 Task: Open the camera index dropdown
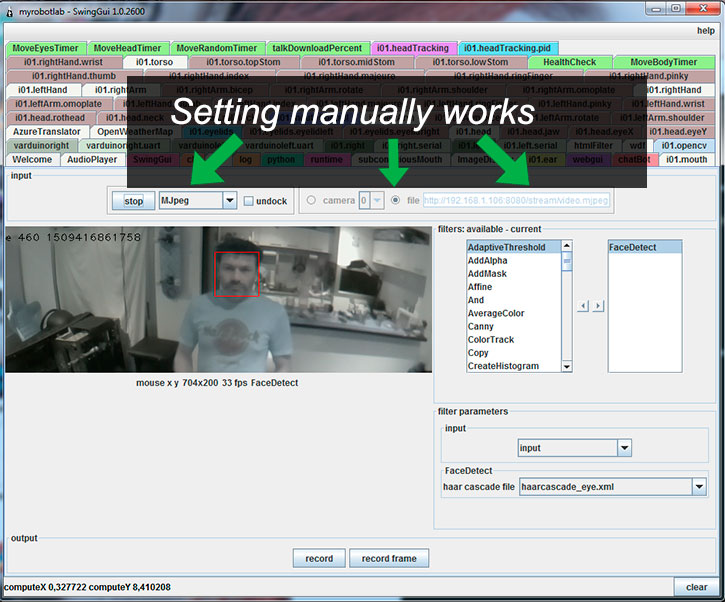click(377, 201)
